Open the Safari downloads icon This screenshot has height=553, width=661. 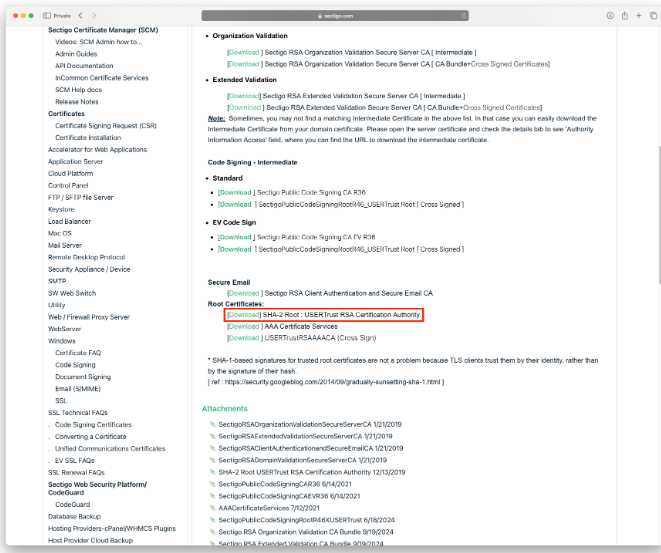click(x=610, y=16)
